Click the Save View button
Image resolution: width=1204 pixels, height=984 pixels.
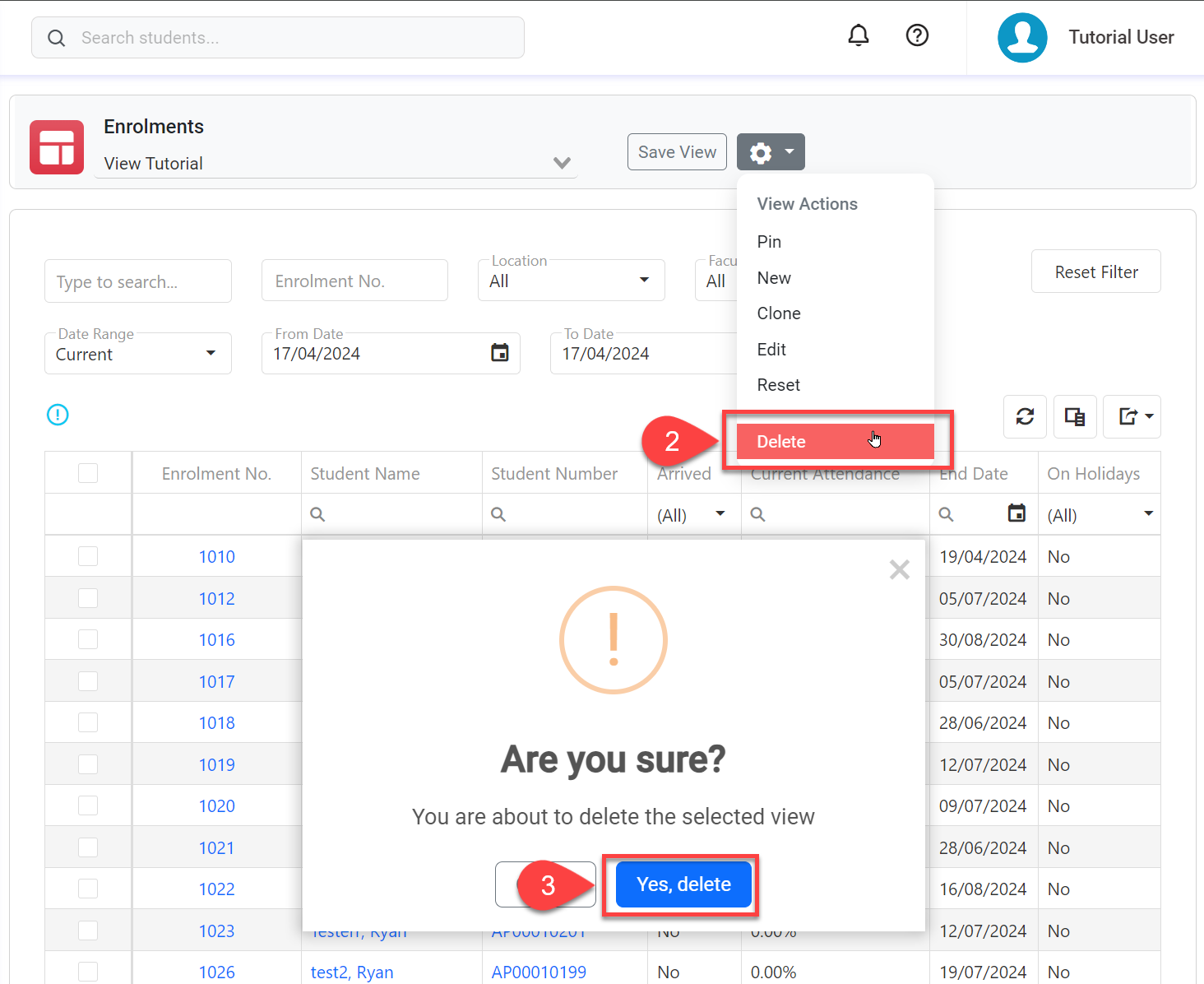pyautogui.click(x=677, y=152)
